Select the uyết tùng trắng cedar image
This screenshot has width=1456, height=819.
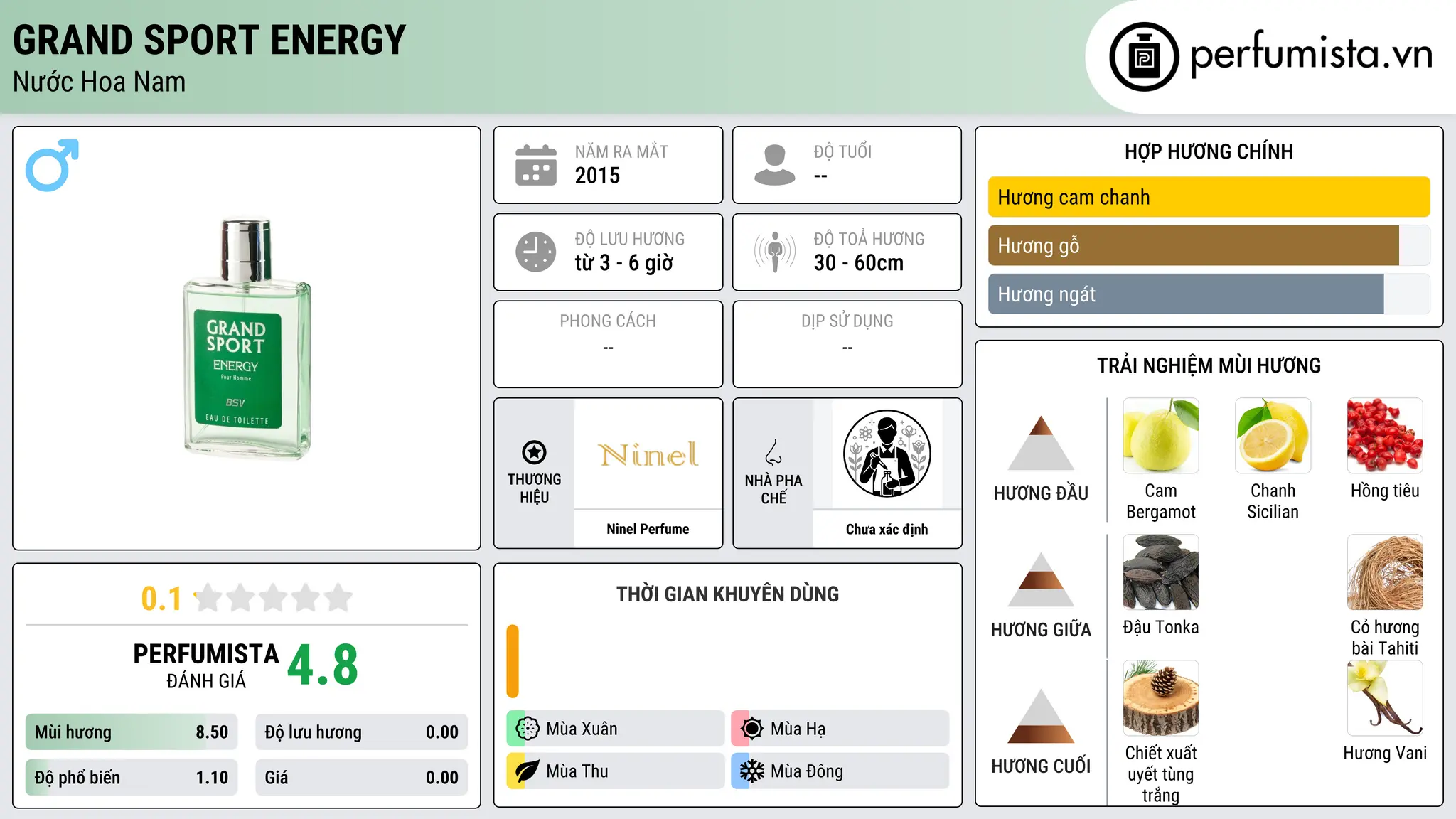click(1161, 698)
